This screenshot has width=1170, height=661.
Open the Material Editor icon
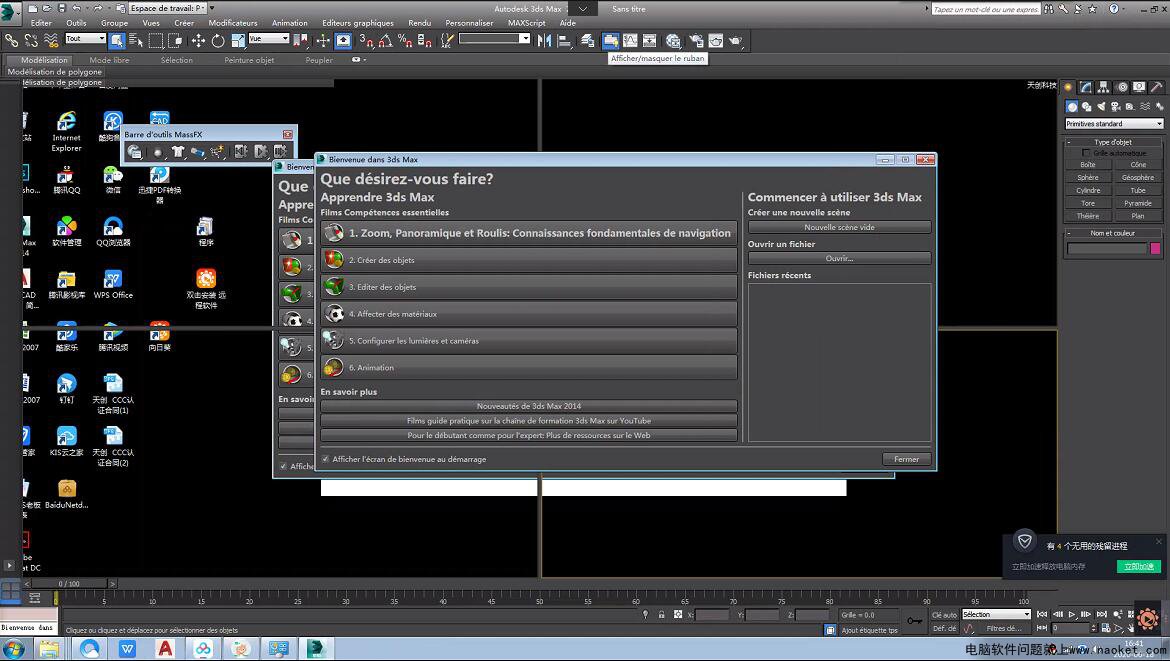click(x=673, y=40)
